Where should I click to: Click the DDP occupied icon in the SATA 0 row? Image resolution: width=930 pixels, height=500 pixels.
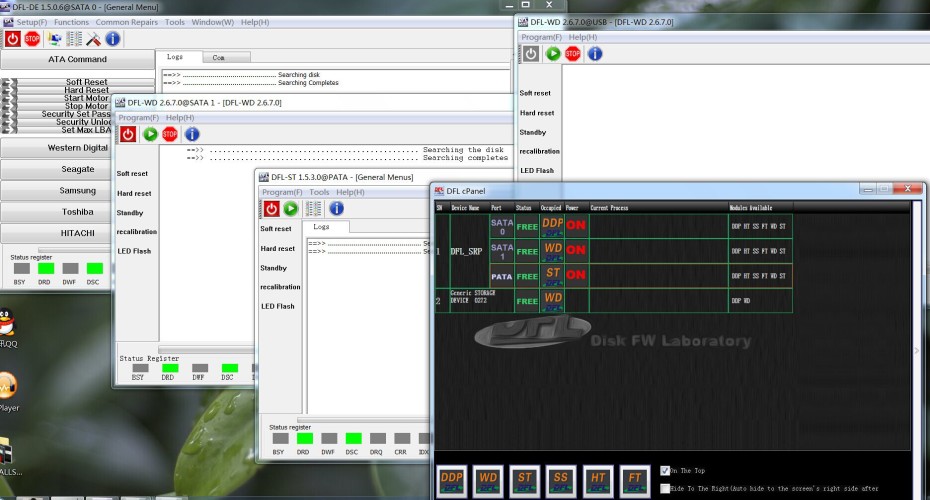553,226
